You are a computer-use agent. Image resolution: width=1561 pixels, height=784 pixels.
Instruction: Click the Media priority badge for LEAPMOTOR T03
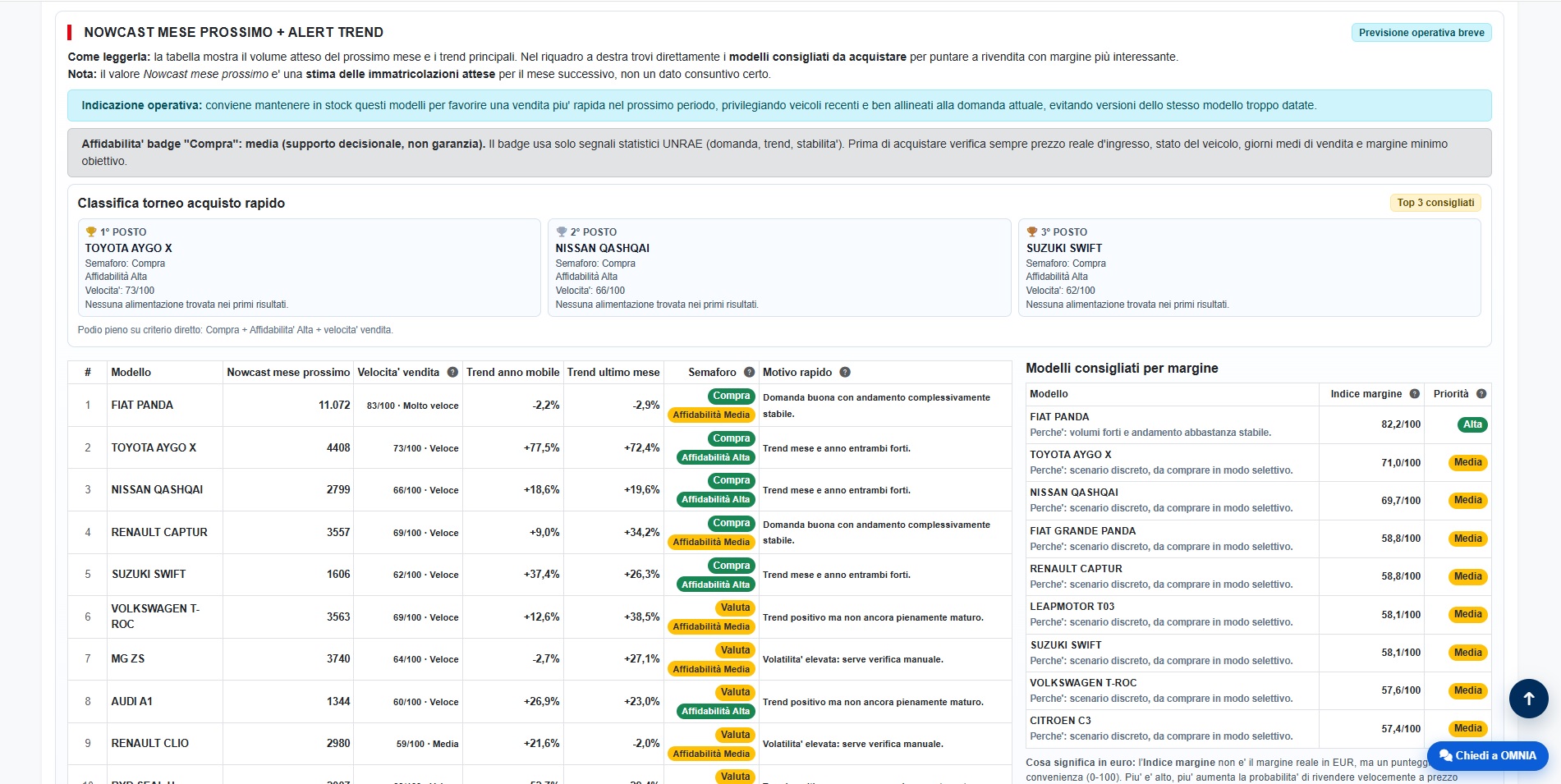point(1467,614)
